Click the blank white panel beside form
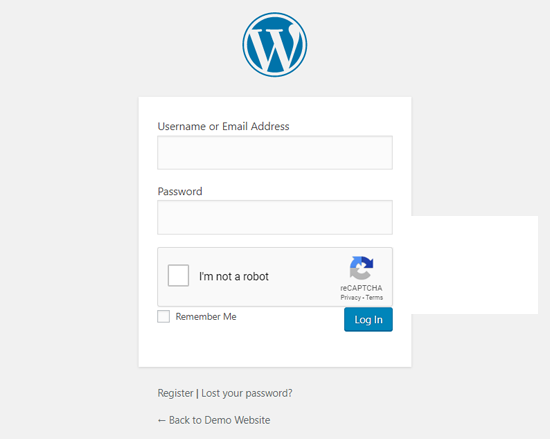Viewport: 550px width, 439px height. click(x=475, y=265)
